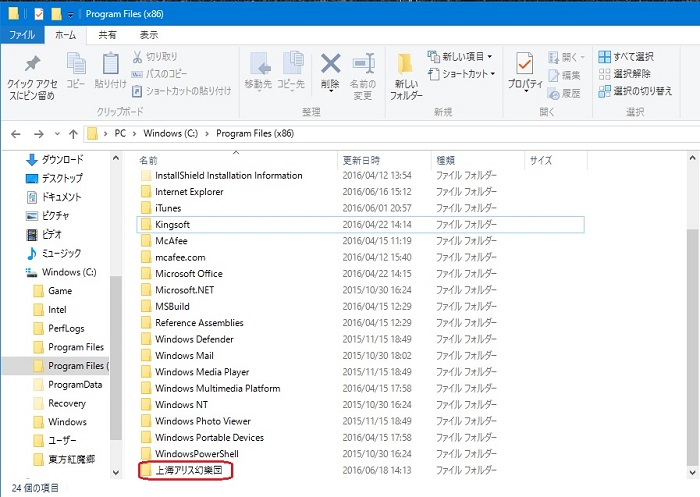Image resolution: width=700 pixels, height=497 pixels.
Task: Select the iTunes folder icon
Action: click(x=146, y=208)
